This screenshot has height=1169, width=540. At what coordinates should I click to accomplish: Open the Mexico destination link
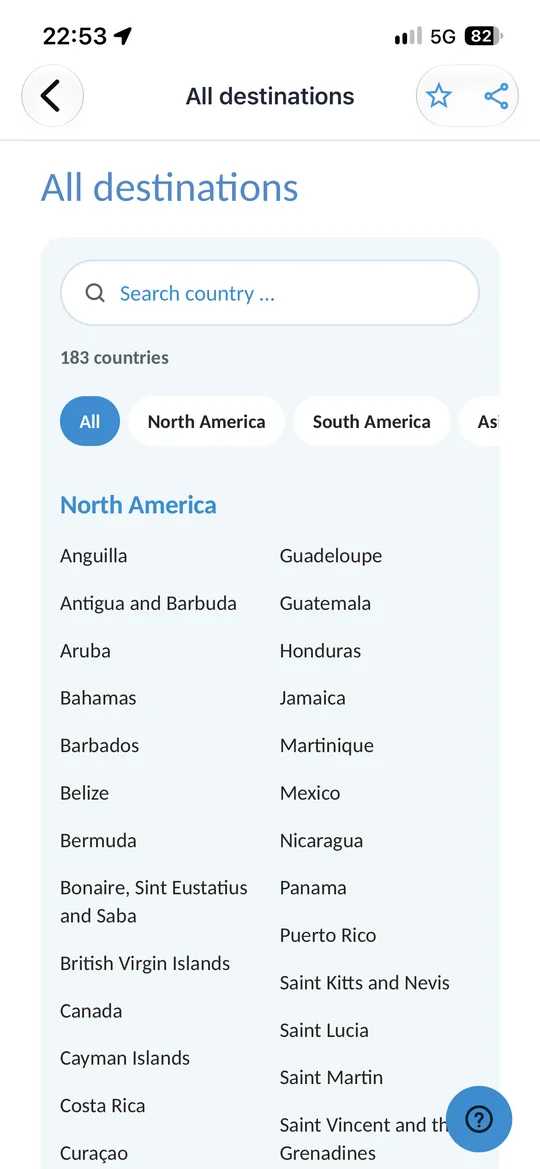(x=310, y=793)
